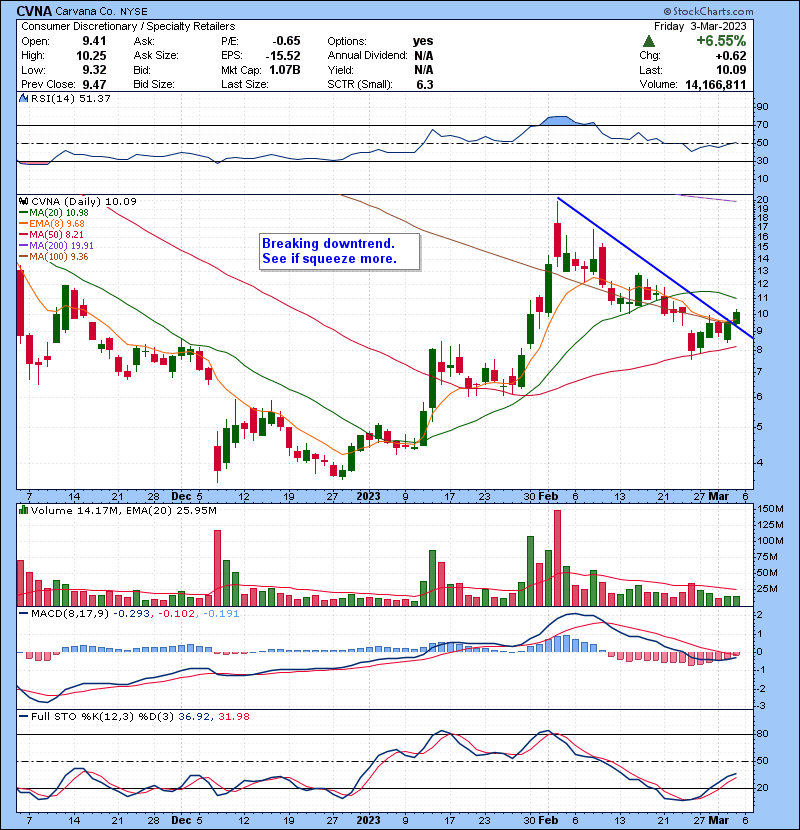
Task: Click the Volume 14.17M, EMA(20) 25.95M label
Action: click(123, 511)
